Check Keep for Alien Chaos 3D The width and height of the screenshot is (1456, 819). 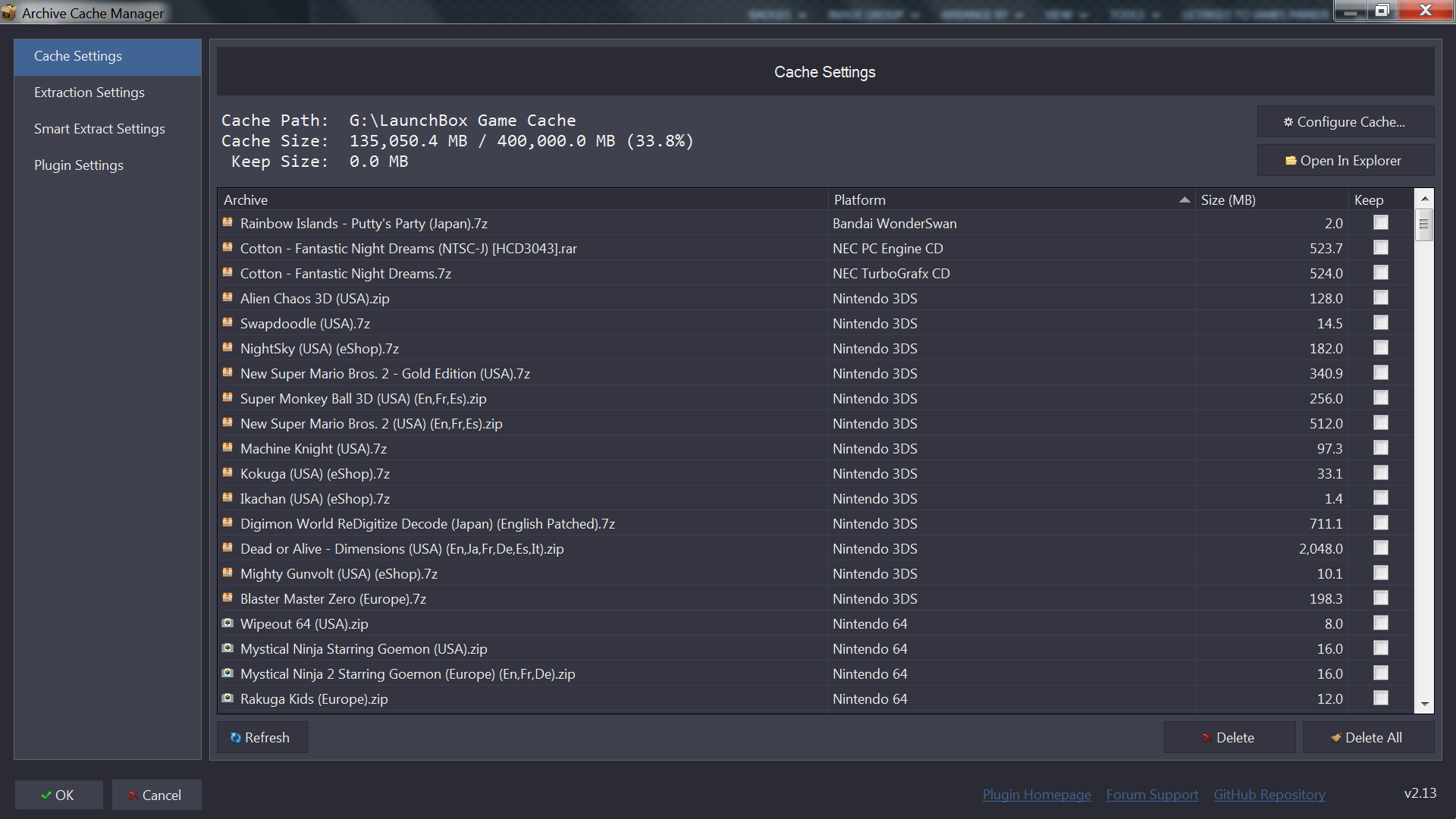[x=1381, y=297]
